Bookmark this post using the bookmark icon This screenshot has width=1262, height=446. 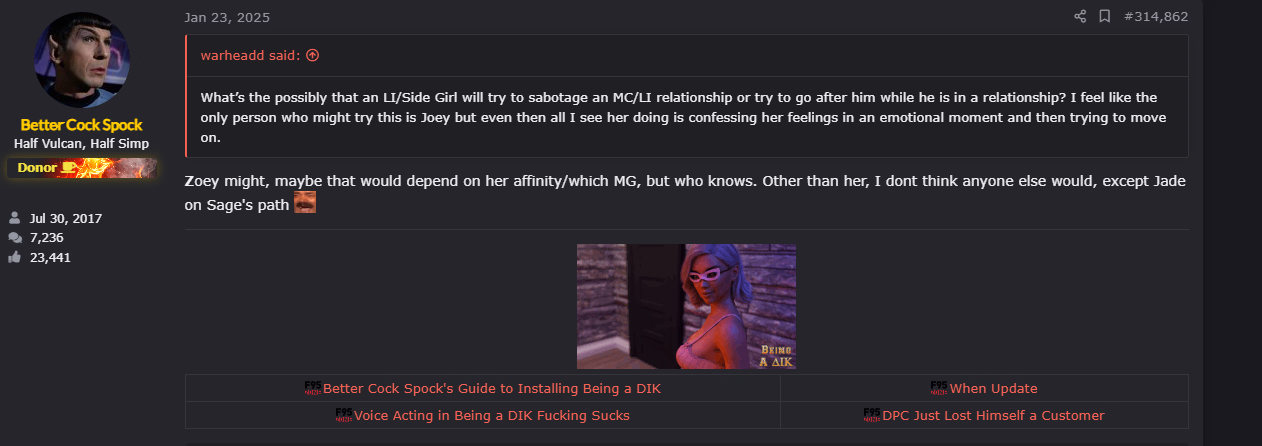click(x=1105, y=16)
